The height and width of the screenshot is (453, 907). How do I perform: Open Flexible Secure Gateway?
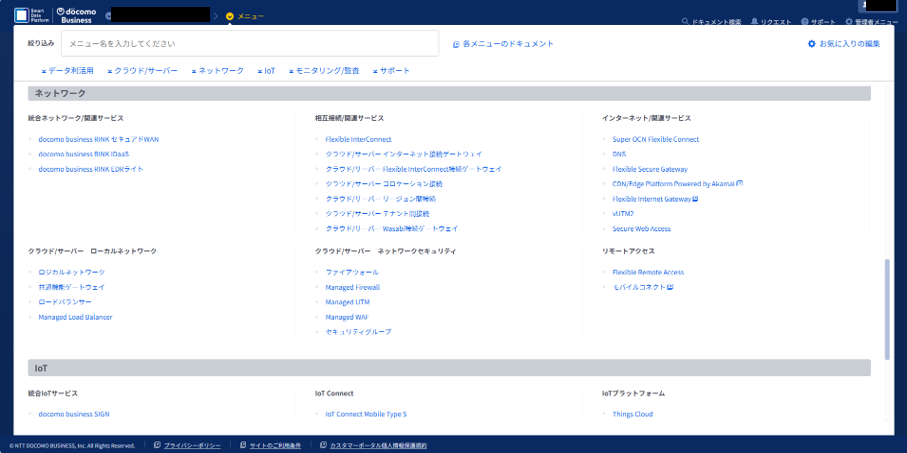point(650,169)
